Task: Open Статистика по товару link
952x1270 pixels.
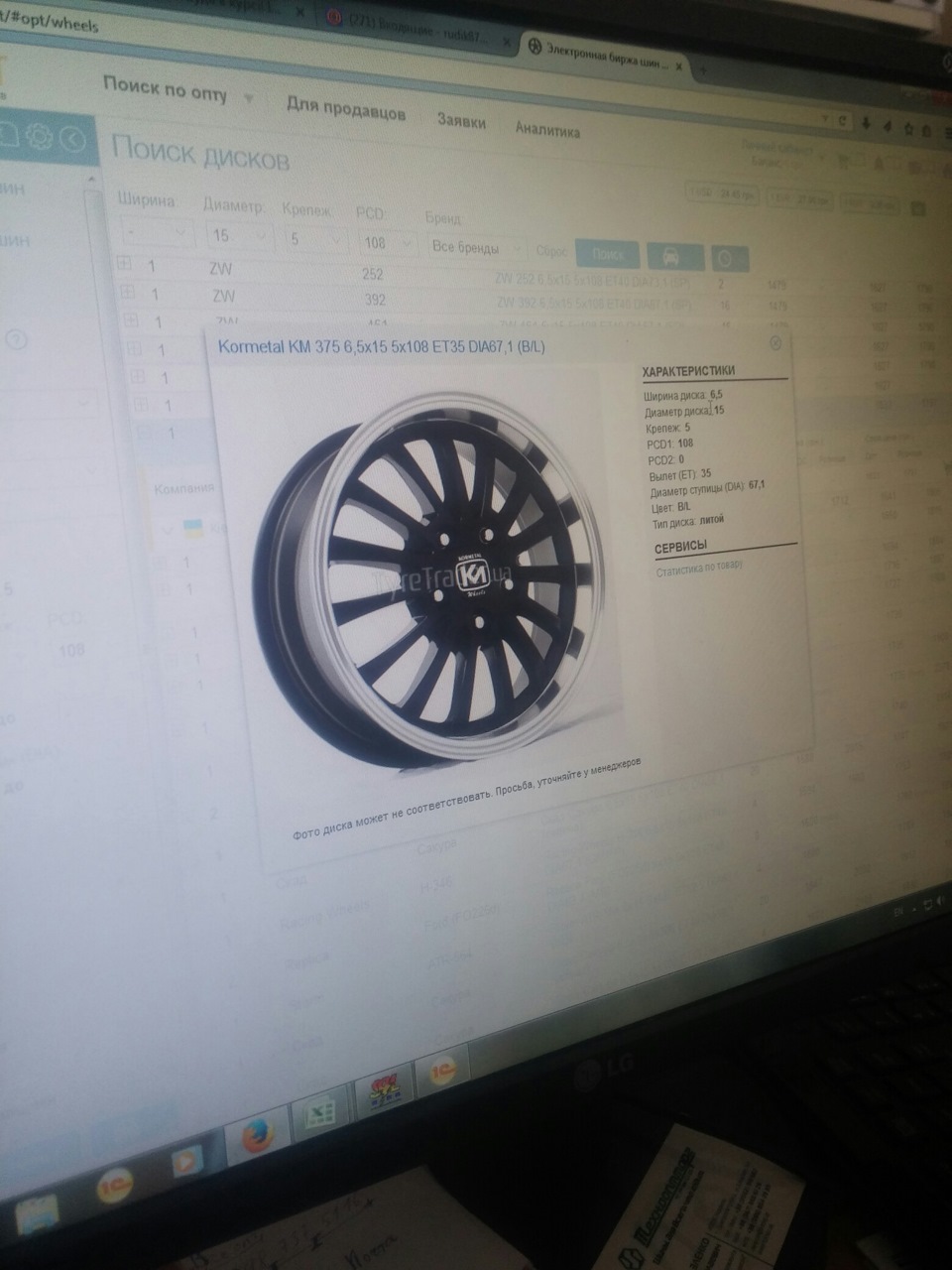Action: point(698,568)
